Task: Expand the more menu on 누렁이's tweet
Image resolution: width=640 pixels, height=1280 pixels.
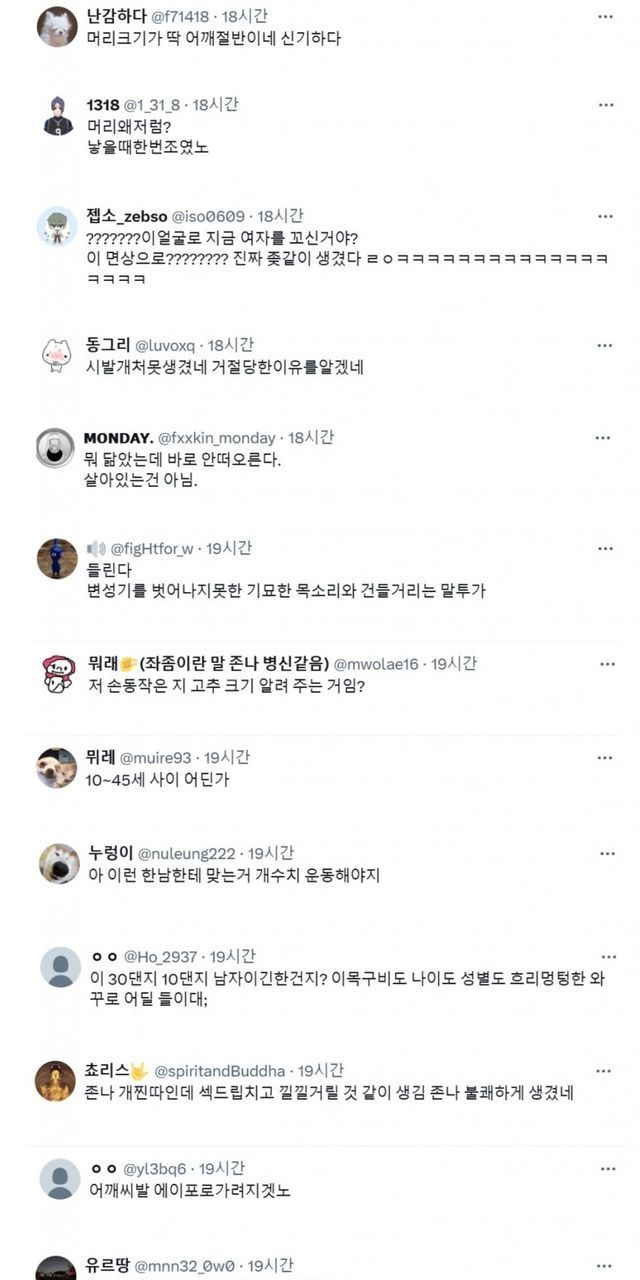Action: pyautogui.click(x=607, y=853)
